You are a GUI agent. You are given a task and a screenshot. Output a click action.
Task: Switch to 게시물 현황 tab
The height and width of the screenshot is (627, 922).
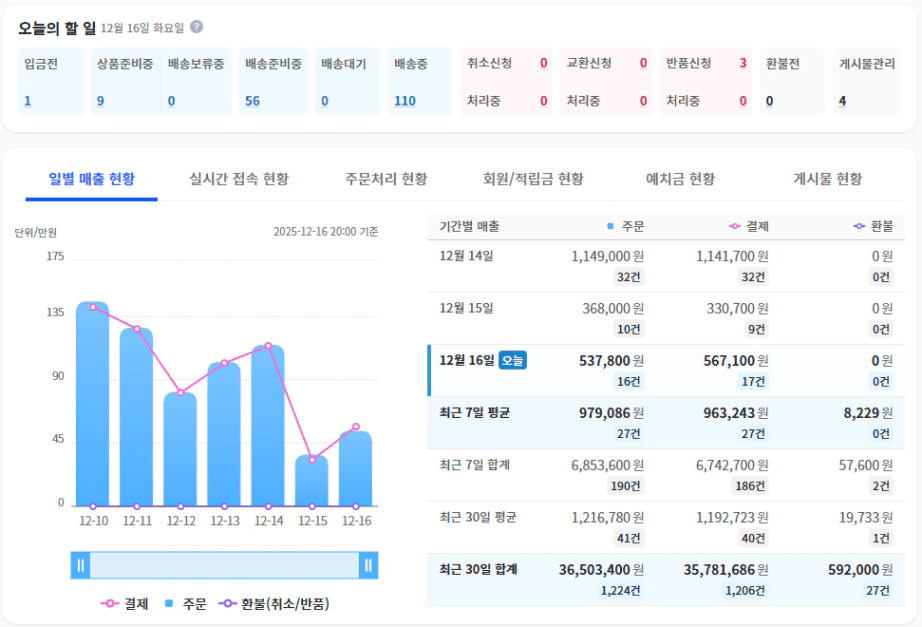click(827, 179)
